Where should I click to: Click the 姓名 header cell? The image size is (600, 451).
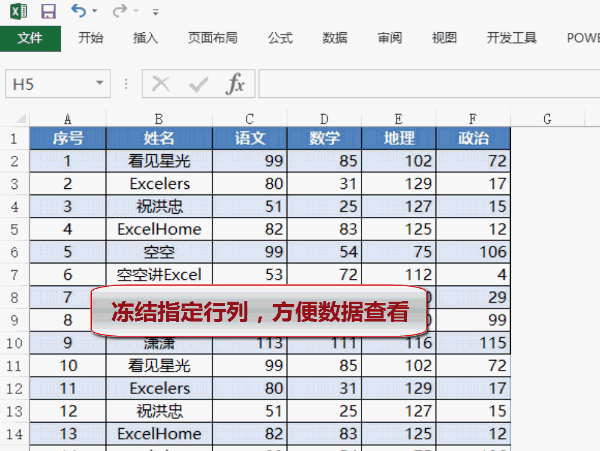[159, 138]
